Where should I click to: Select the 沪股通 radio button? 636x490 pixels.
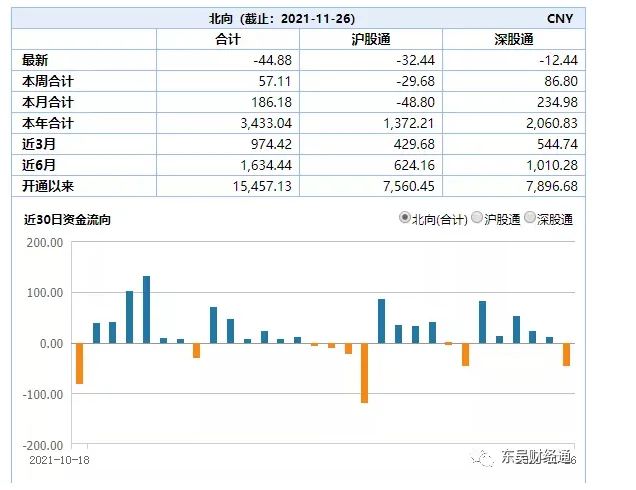pyautogui.click(x=477, y=218)
